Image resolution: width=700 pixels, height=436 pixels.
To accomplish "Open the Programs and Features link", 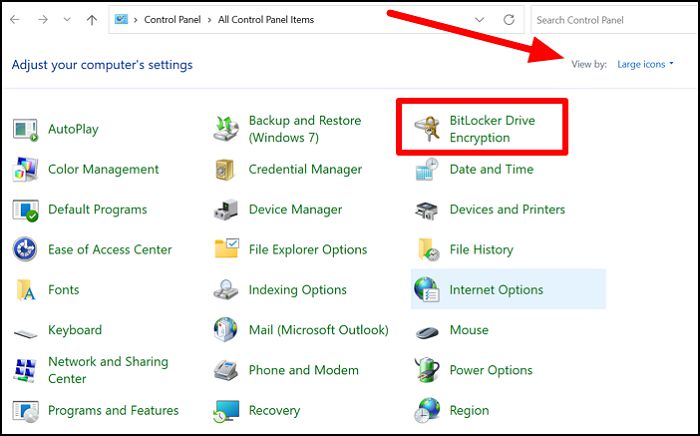I will click(x=113, y=410).
